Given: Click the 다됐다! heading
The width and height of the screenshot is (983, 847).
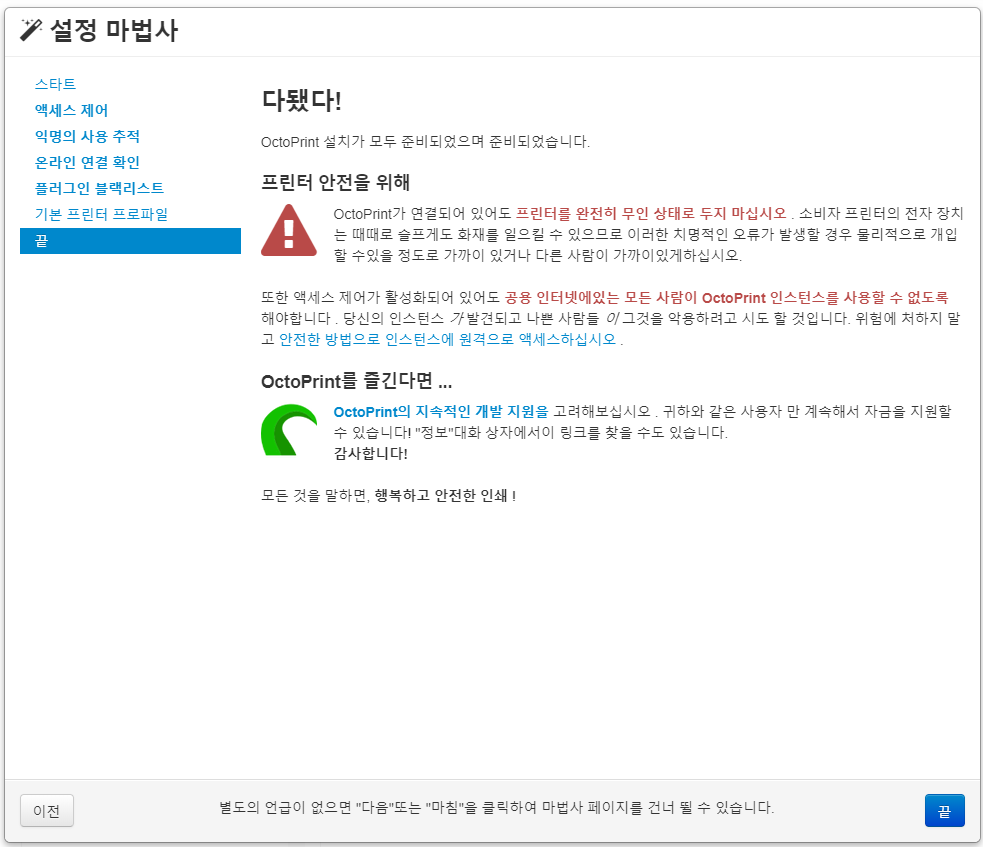Looking at the screenshot, I should point(302,100).
